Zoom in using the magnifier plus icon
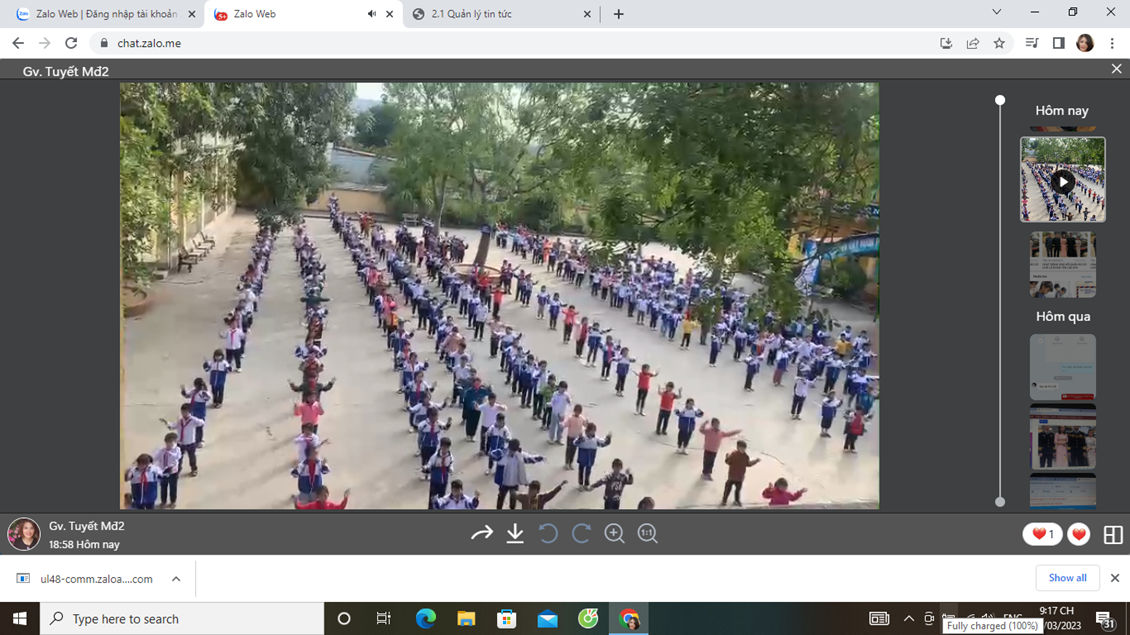1130x635 pixels. point(614,534)
